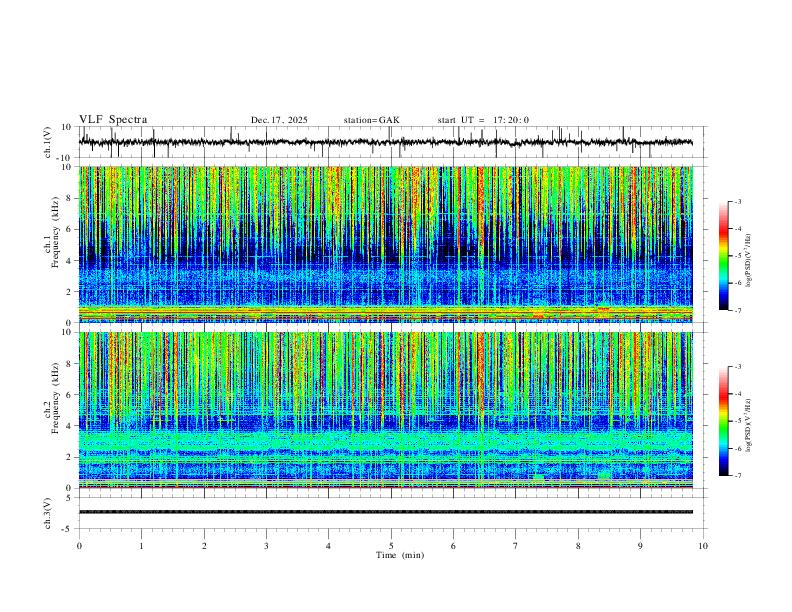Click the ch.1 voltage waveform trace
Image resolution: width=792 pixels, height=612 pixels.
coord(386,142)
